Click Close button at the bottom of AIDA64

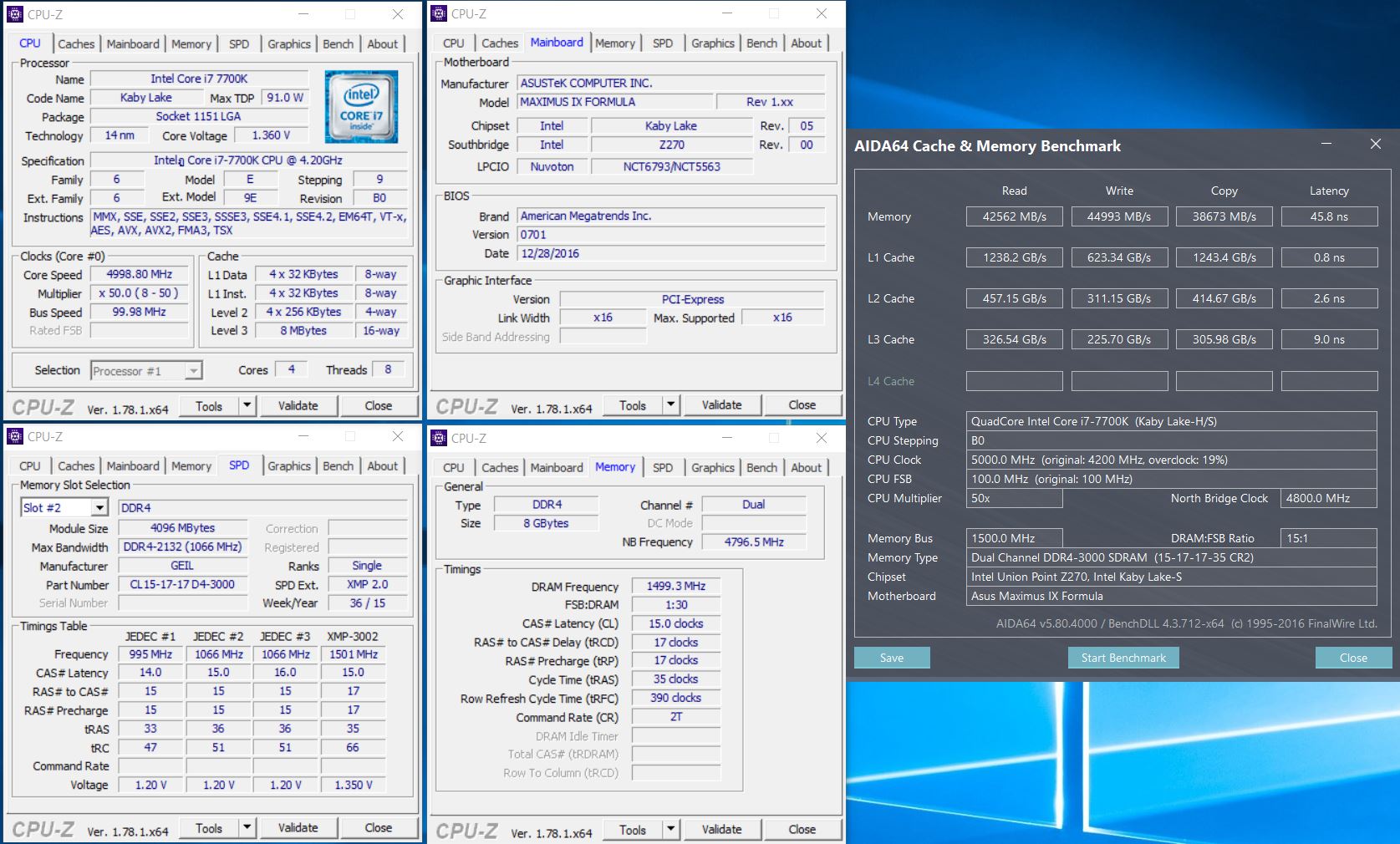coord(1353,658)
